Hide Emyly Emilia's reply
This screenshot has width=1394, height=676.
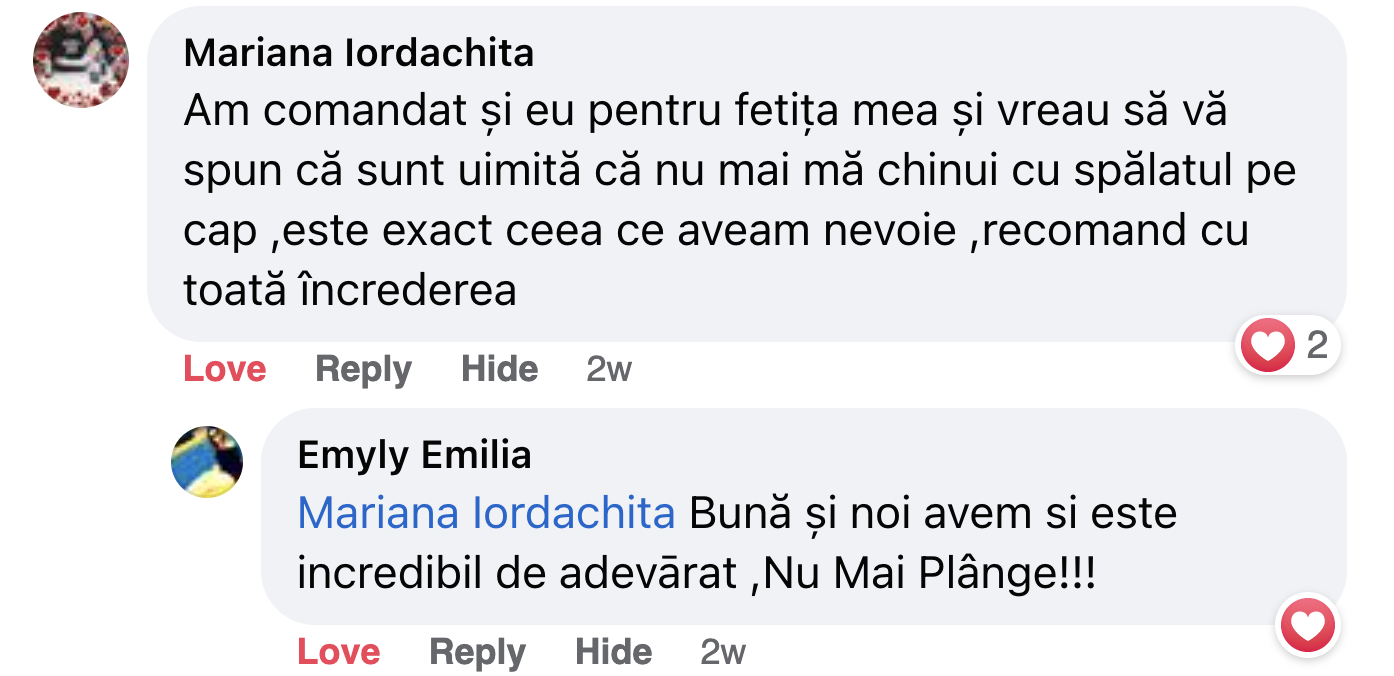[x=613, y=652]
